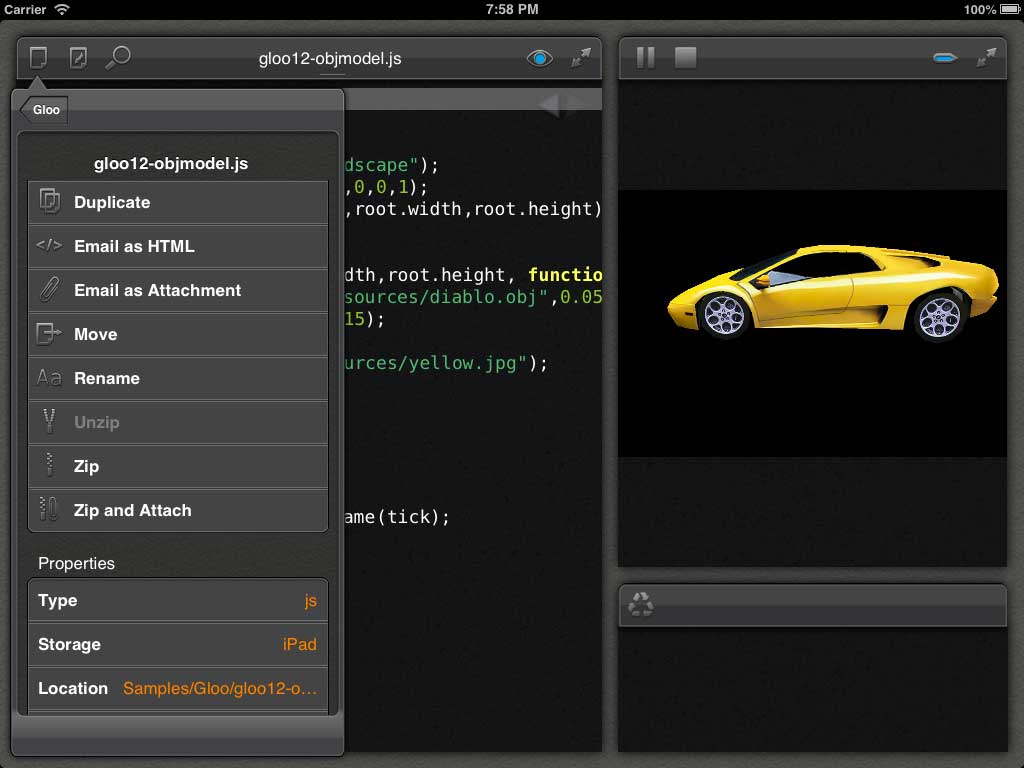The image size is (1024, 768).
Task: Clear console with the recycle icon
Action: click(641, 604)
